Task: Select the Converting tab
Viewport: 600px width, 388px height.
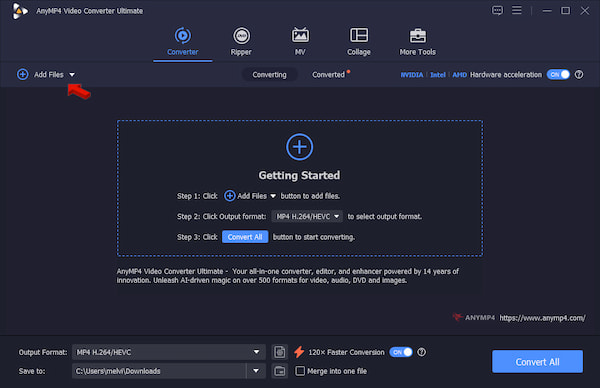Action: tap(269, 75)
